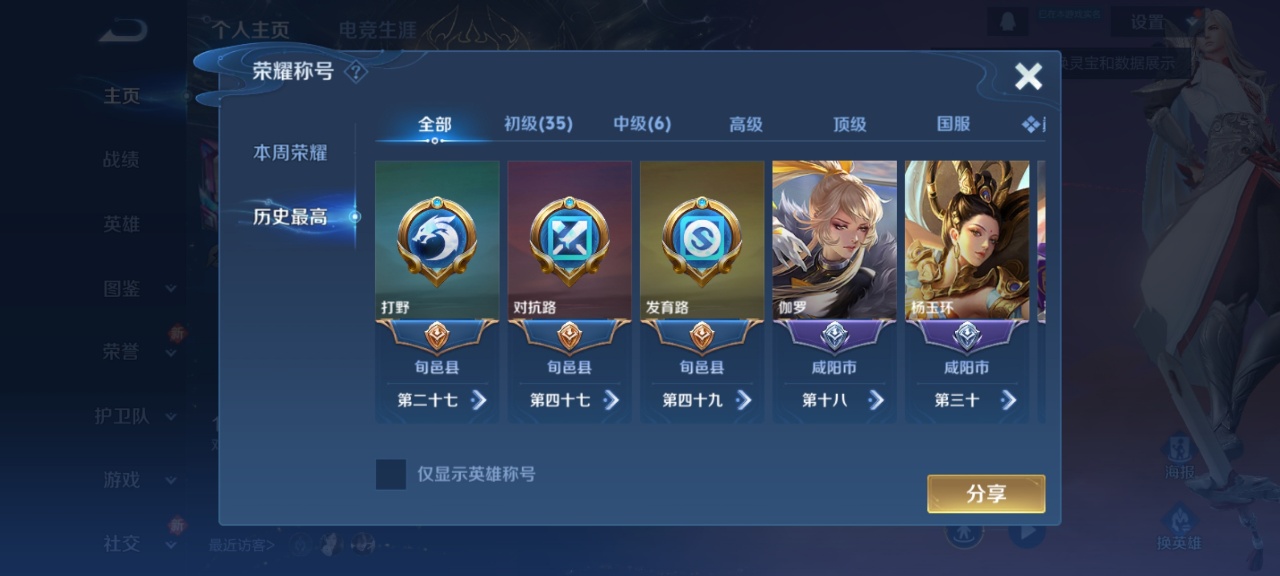Open the 杨玉环 hero portrait card
This screenshot has width=1280, height=576.
[x=967, y=240]
